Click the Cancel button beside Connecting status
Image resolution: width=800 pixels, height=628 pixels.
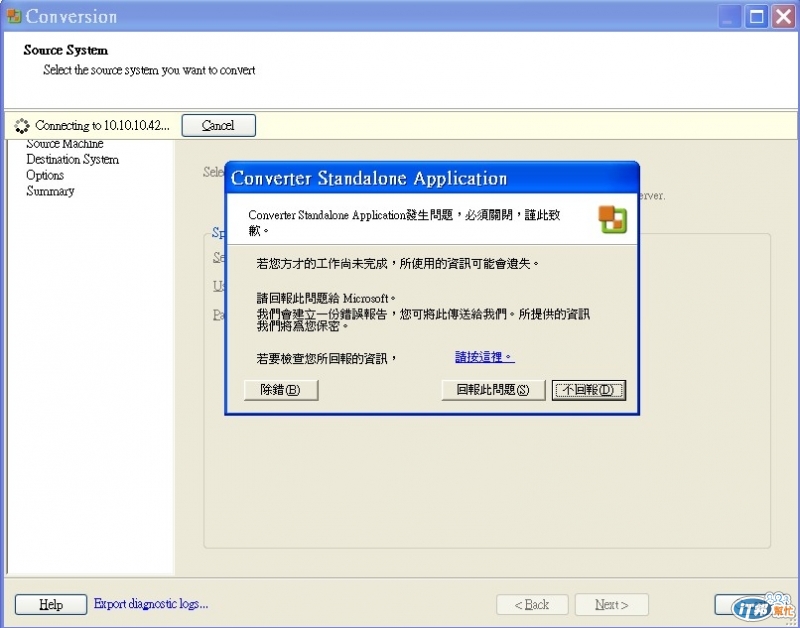pos(218,125)
